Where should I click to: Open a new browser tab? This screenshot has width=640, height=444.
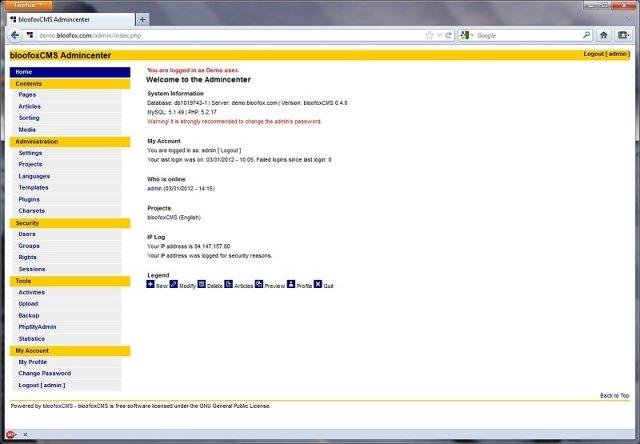coord(142,19)
